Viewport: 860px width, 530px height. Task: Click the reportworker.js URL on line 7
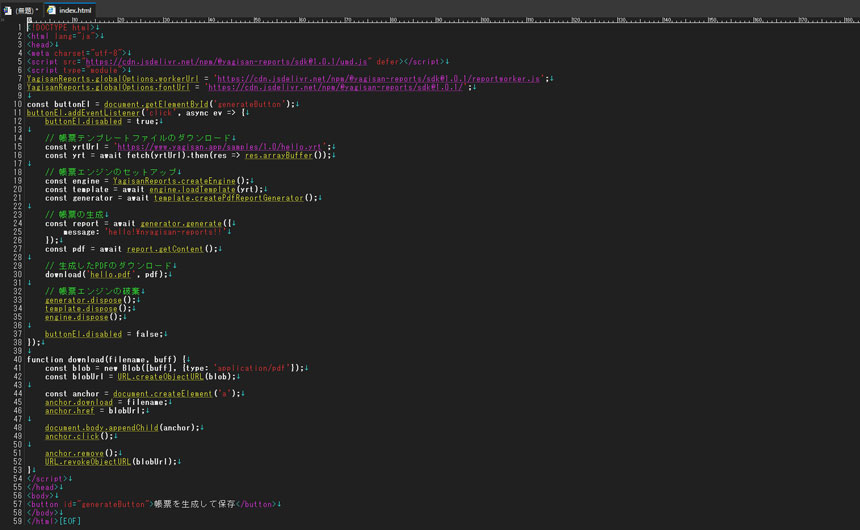378,78
